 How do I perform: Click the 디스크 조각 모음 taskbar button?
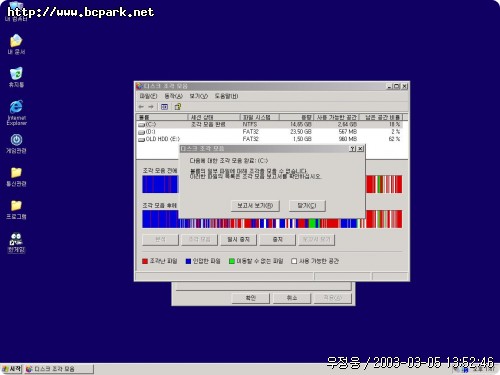[x=59, y=369]
